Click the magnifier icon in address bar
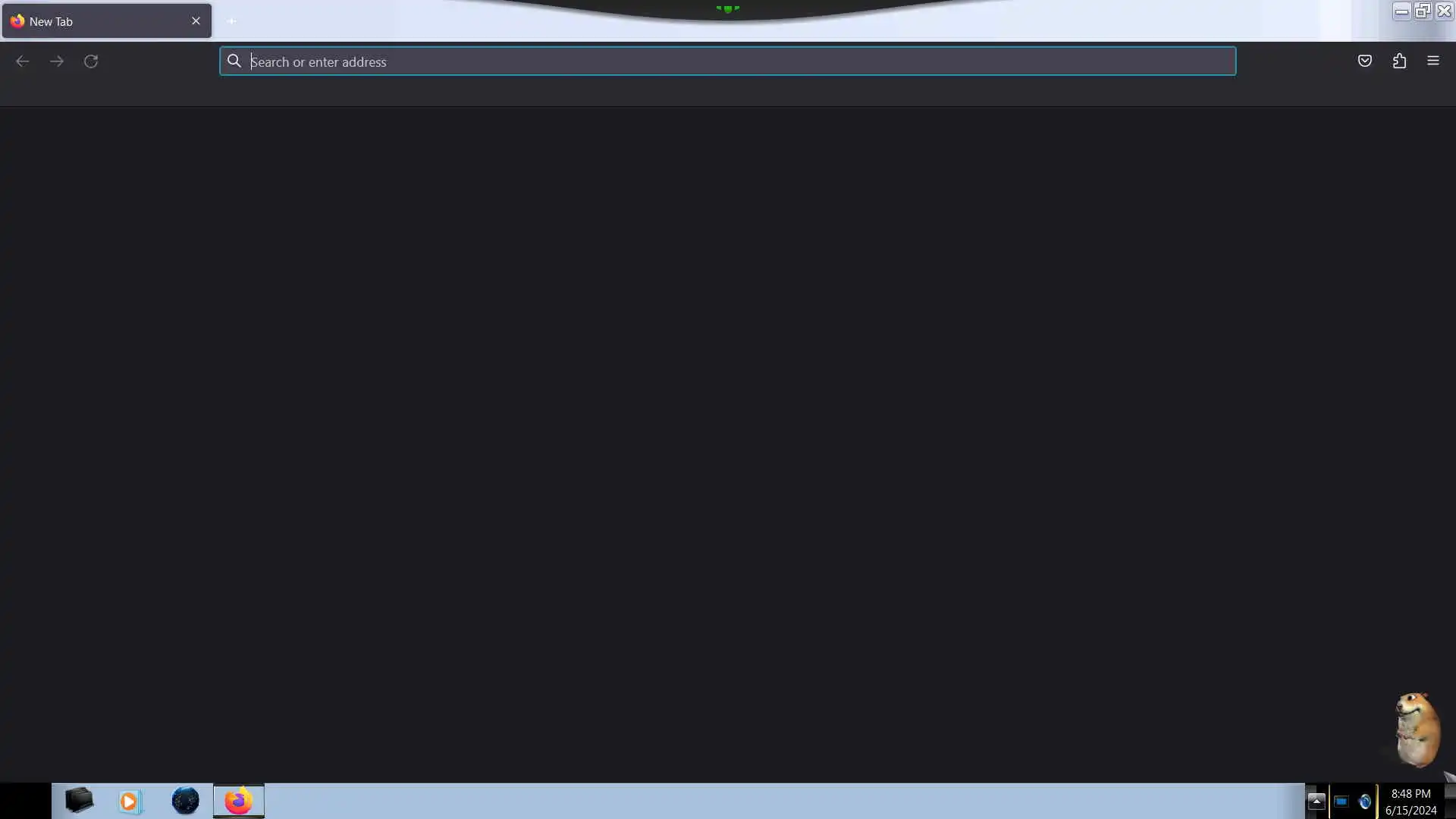 (x=234, y=61)
